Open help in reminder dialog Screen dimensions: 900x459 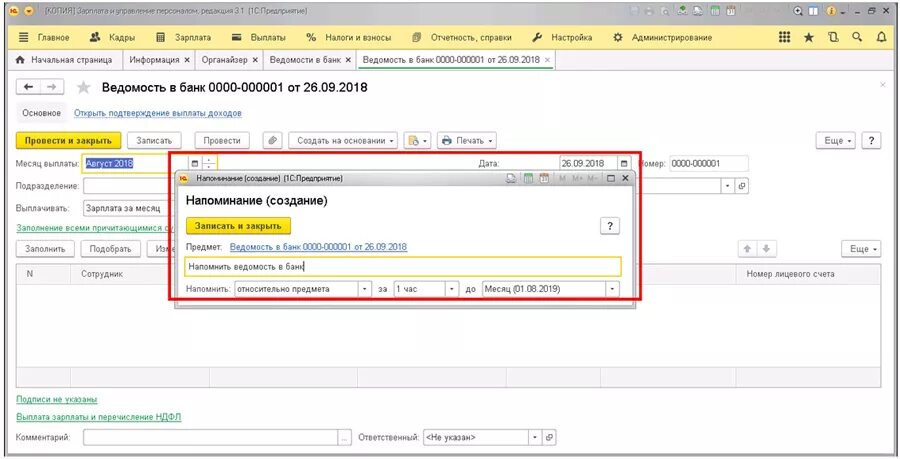[610, 226]
